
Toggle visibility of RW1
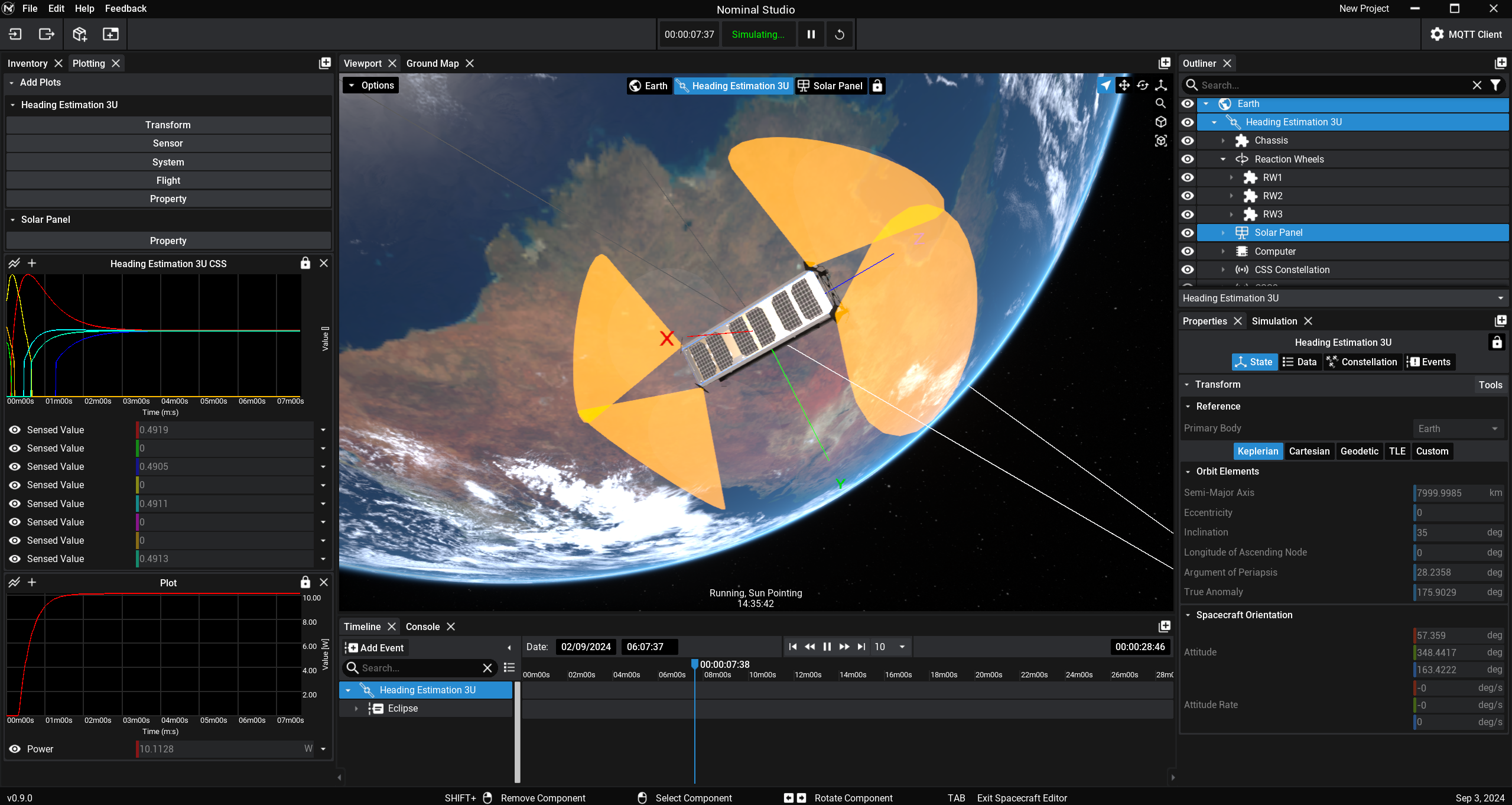(x=1187, y=177)
